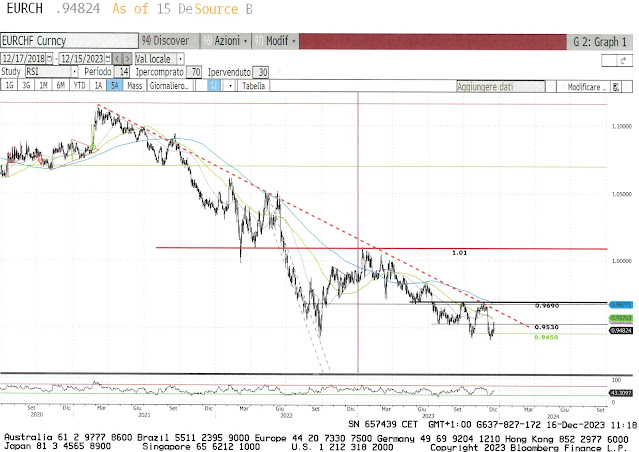Image resolution: width=639 pixels, height=452 pixels.
Task: Select the 0.9690 level annotation
Action: [546, 305]
